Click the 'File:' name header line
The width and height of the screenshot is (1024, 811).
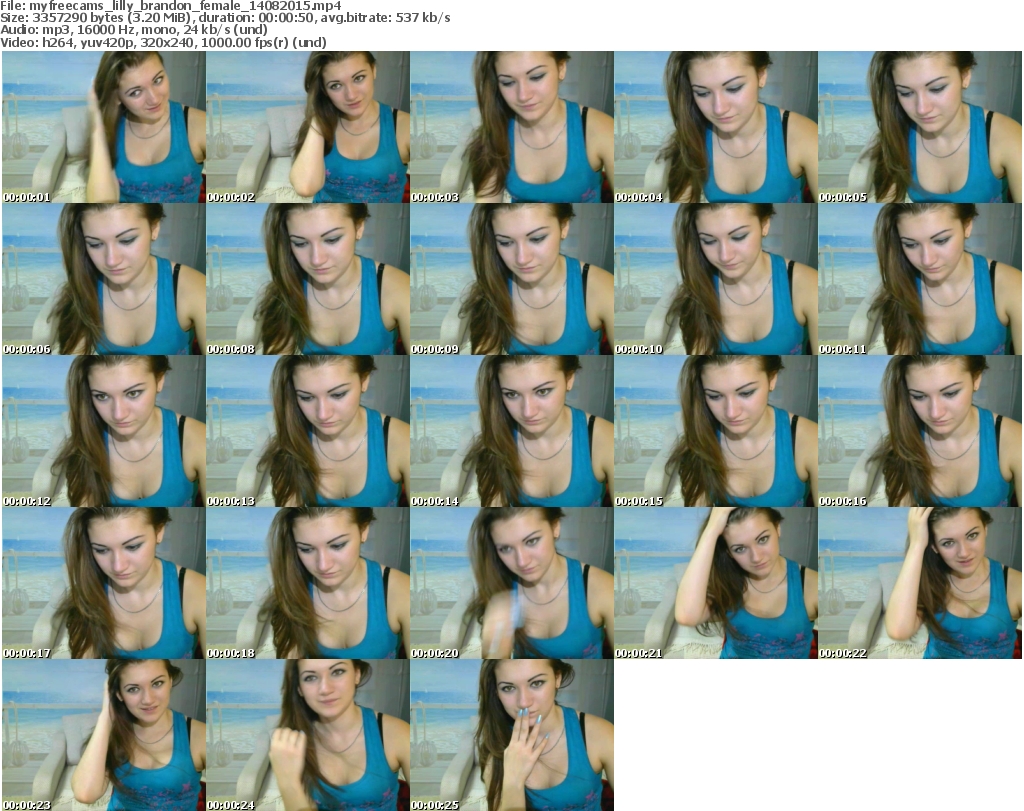tap(170, 6)
